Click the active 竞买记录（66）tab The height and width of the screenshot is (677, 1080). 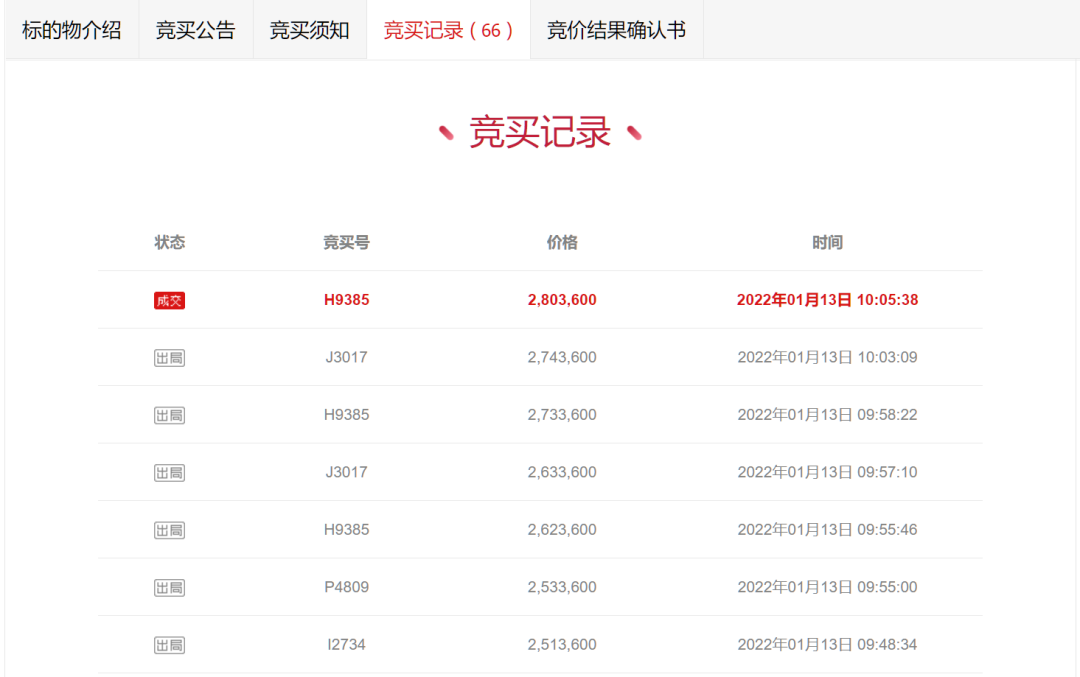point(448,30)
